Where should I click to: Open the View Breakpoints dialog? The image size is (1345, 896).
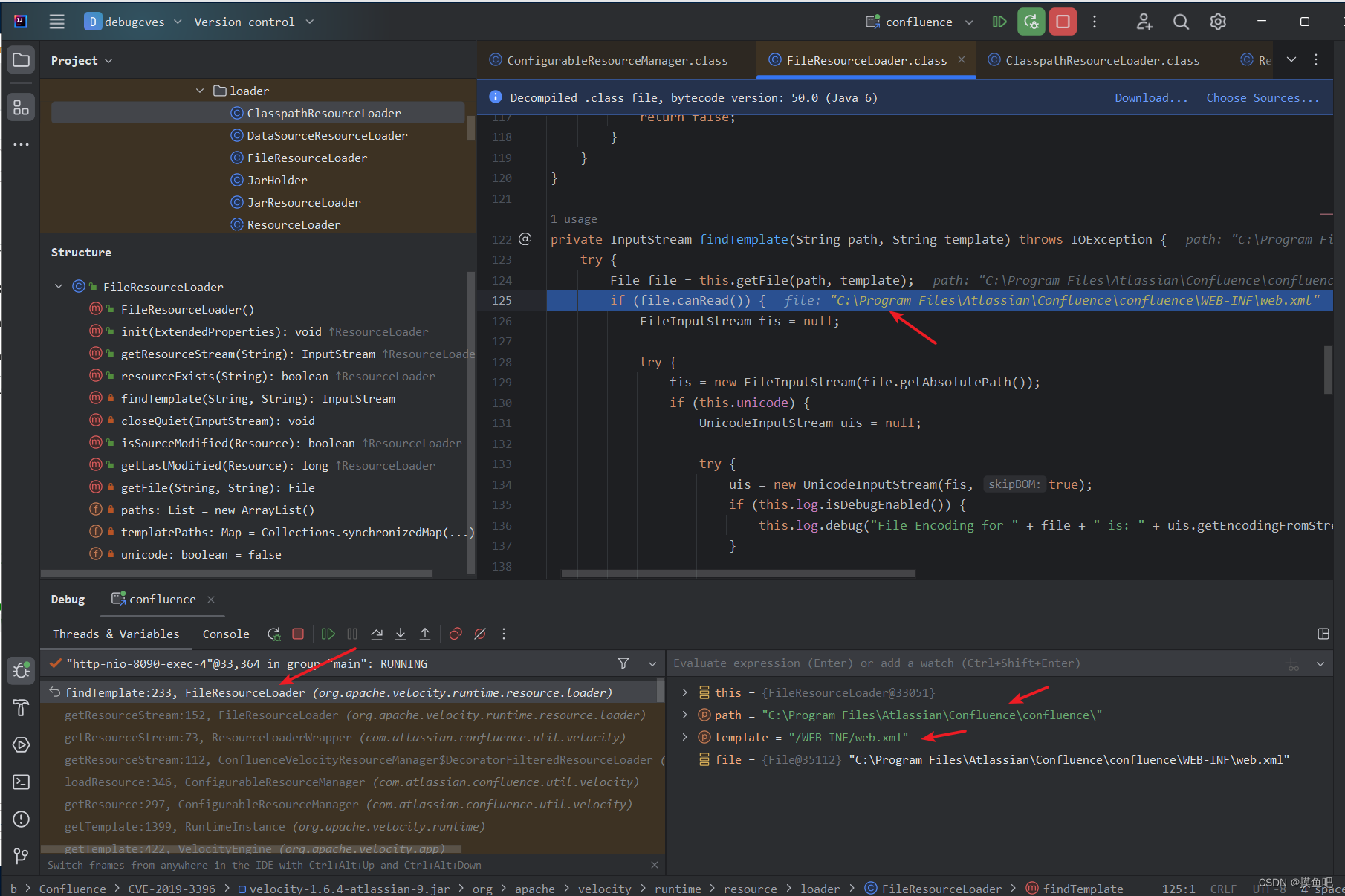tap(456, 634)
